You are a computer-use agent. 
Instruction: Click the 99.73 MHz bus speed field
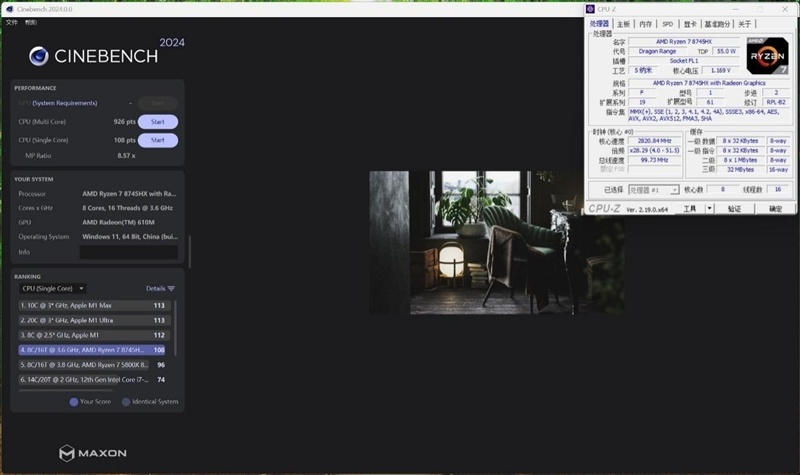(654, 160)
